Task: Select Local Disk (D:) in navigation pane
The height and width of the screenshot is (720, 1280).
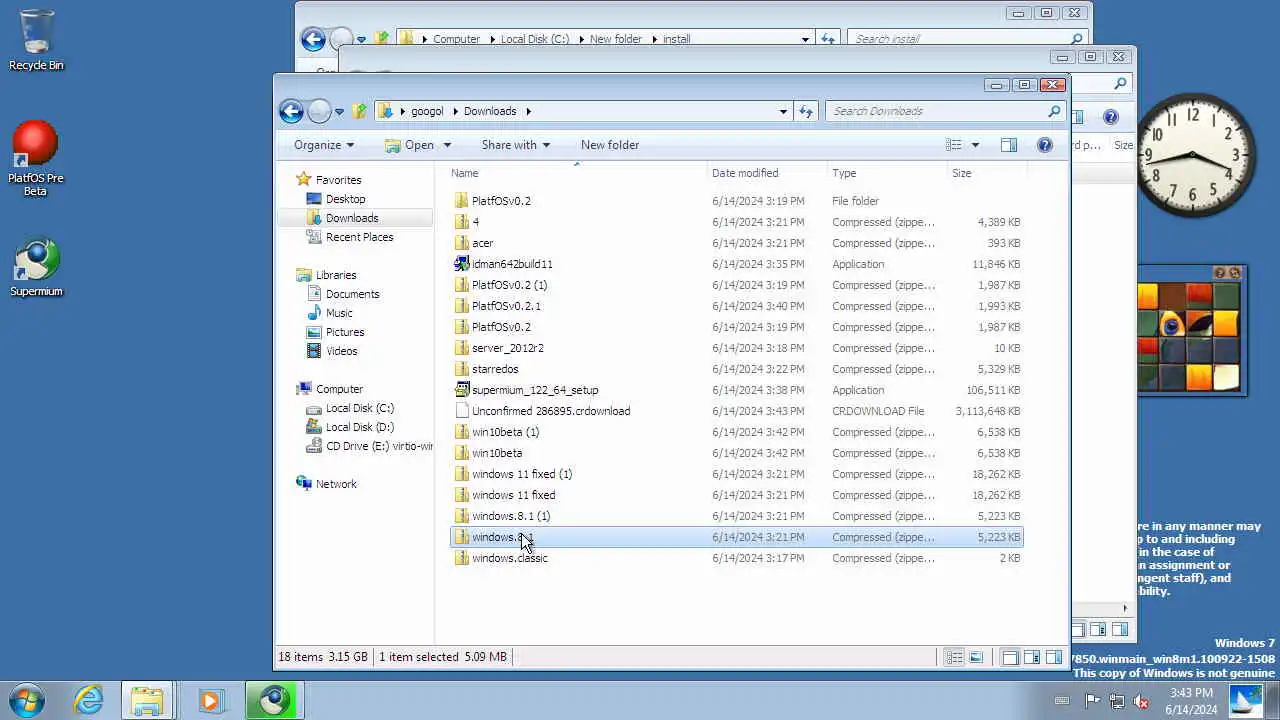Action: point(360,427)
